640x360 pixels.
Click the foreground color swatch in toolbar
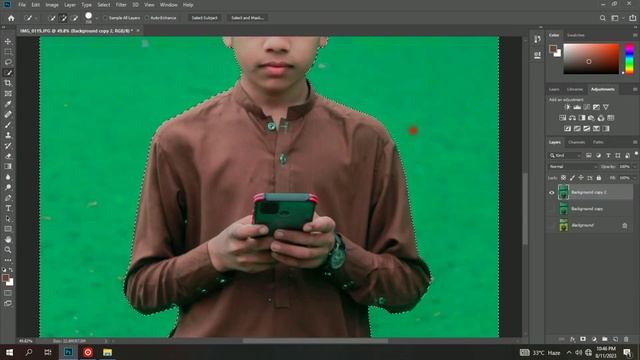[5, 278]
